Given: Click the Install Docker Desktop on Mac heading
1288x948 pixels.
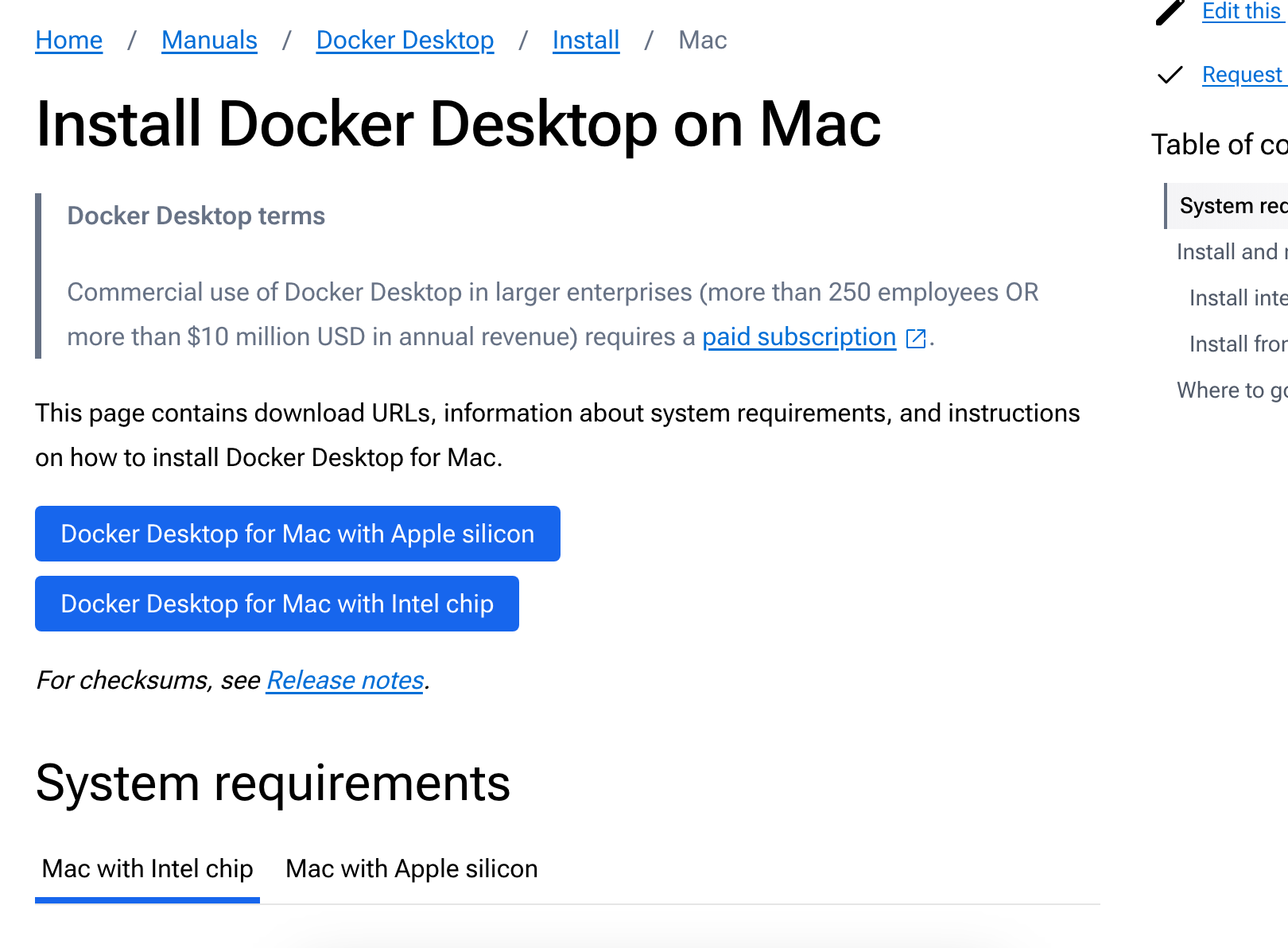Looking at the screenshot, I should click(x=459, y=125).
